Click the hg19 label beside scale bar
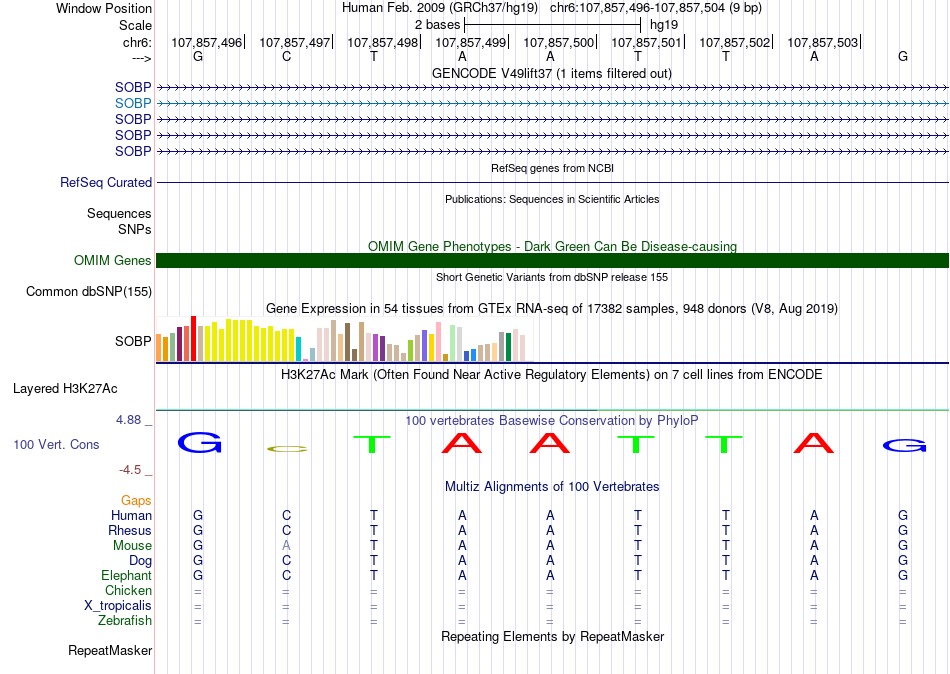Screen dimensions: 950x674 (x=663, y=25)
